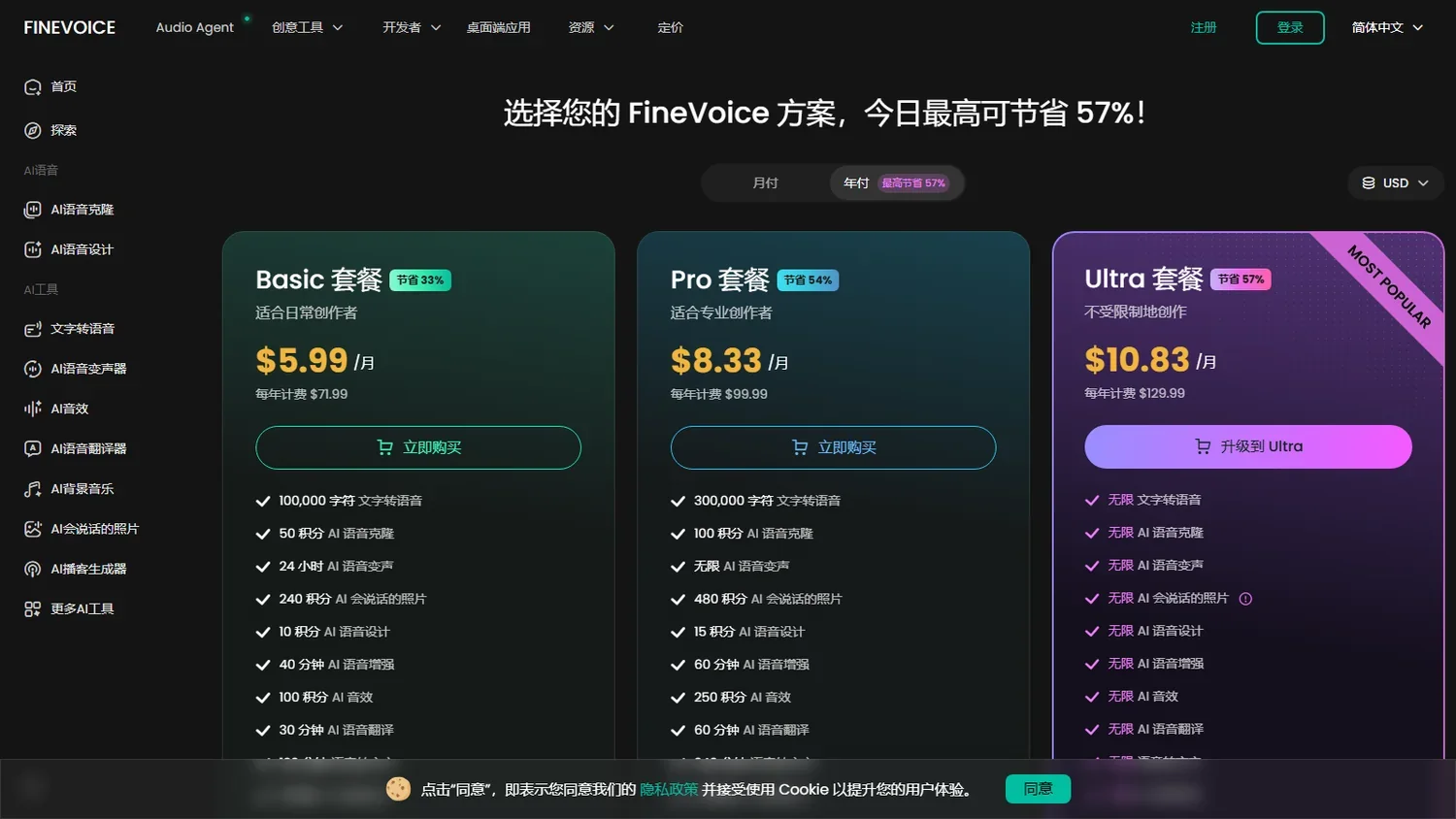Select the 文字转语音 sidebar icon
Image resolution: width=1456 pixels, height=819 pixels.
[32, 329]
